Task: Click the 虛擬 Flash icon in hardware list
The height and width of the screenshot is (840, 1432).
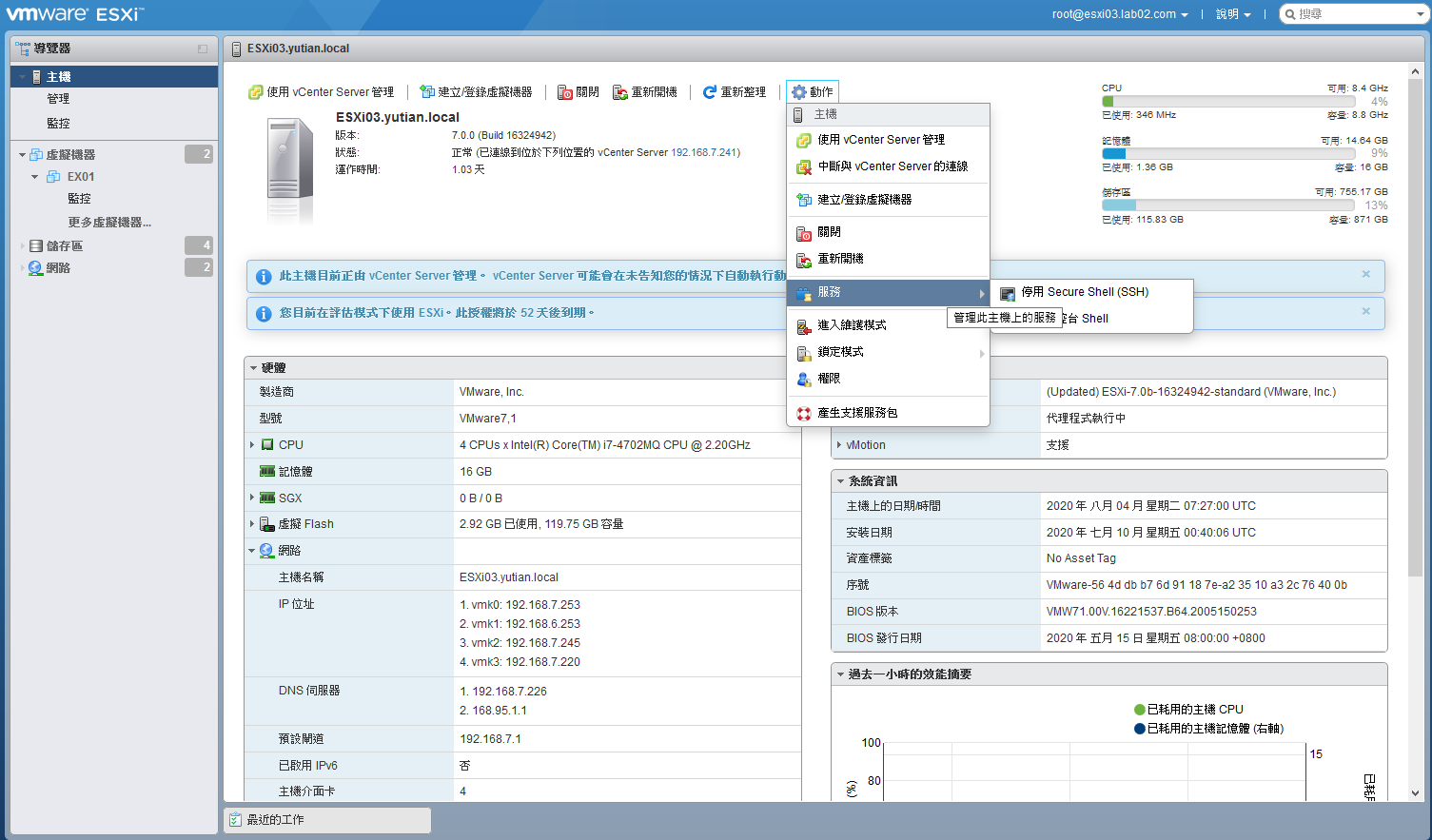Action: click(267, 524)
